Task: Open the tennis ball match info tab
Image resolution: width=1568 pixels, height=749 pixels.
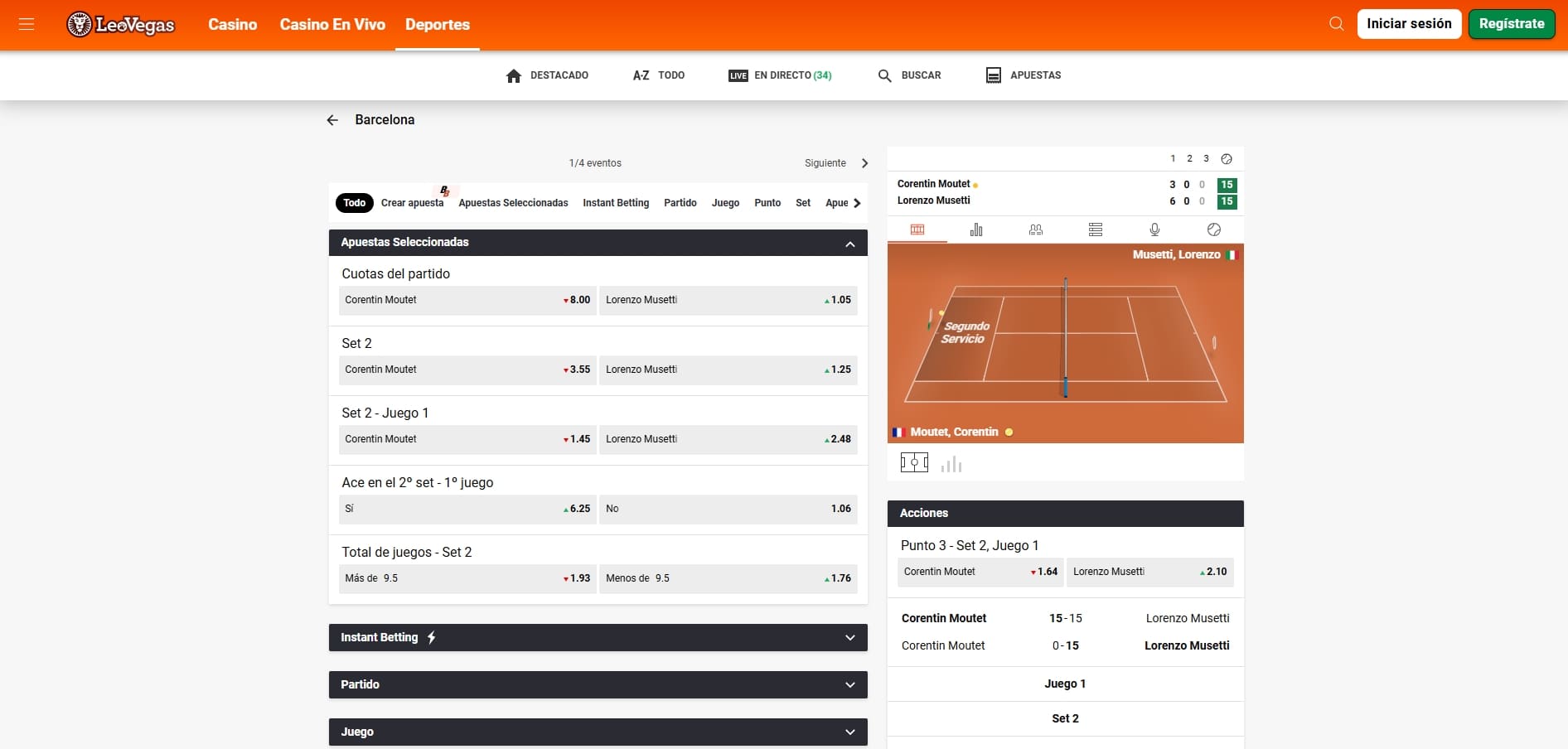Action: point(1214,230)
